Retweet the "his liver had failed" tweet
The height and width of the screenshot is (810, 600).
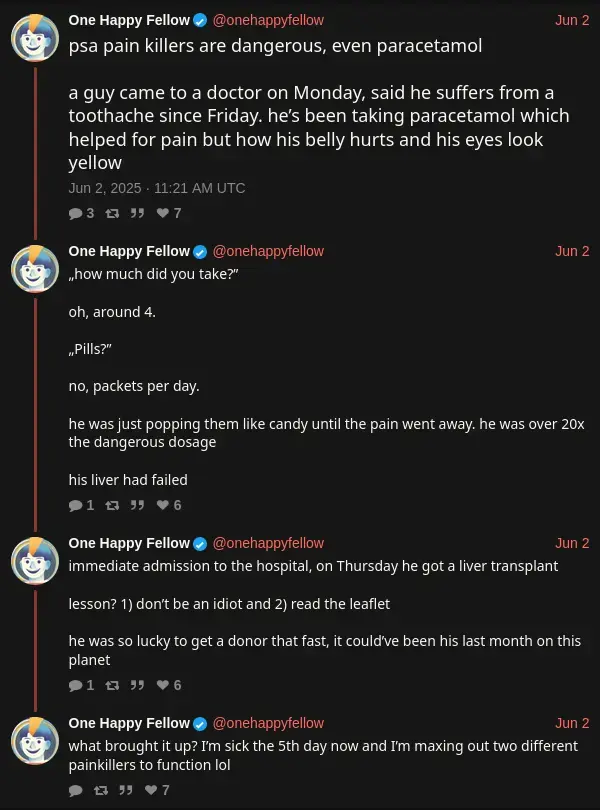tap(111, 505)
